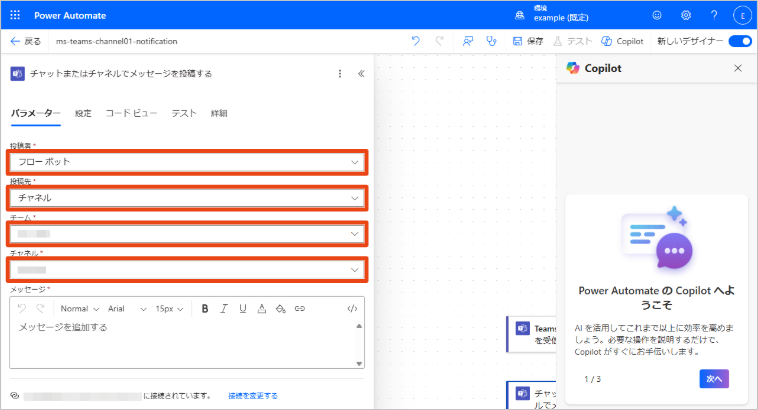This screenshot has height=410, width=758.
Task: Collapse the action panel with chevrons
Action: 361,73
